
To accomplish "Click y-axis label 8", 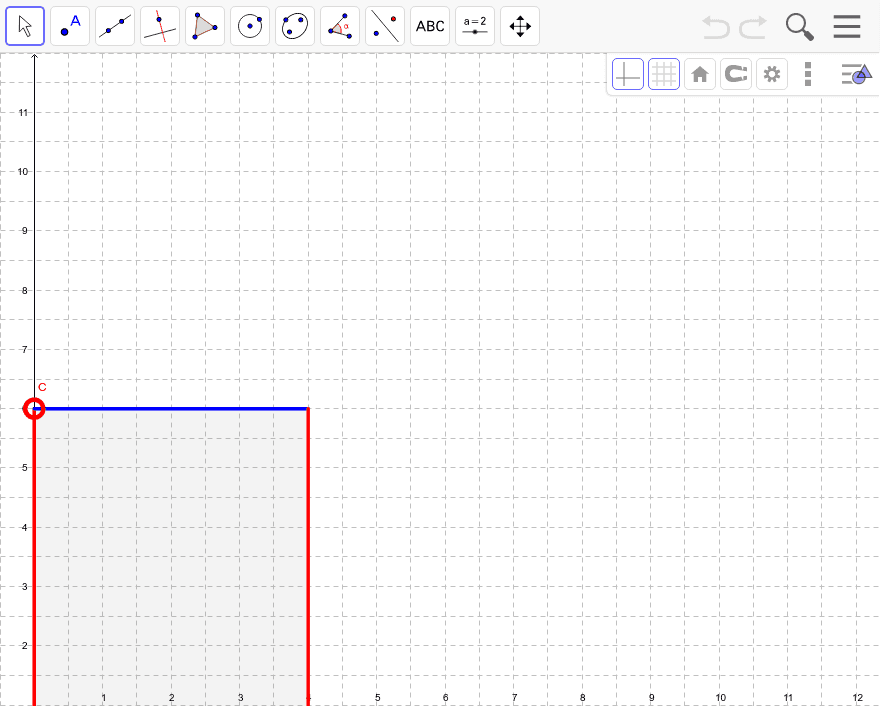I will (x=24, y=291).
